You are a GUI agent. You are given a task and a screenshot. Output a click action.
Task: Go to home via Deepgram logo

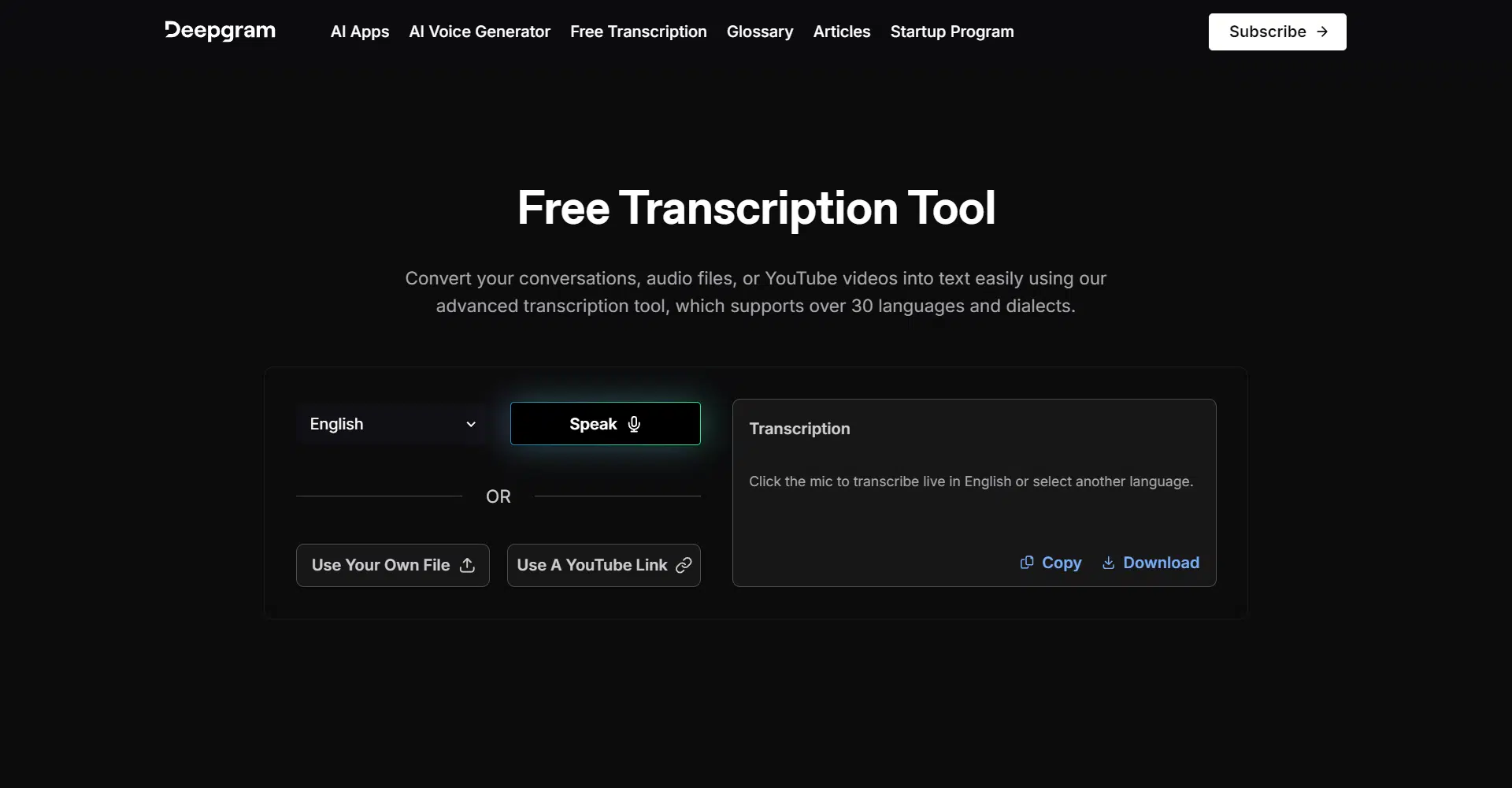click(220, 31)
